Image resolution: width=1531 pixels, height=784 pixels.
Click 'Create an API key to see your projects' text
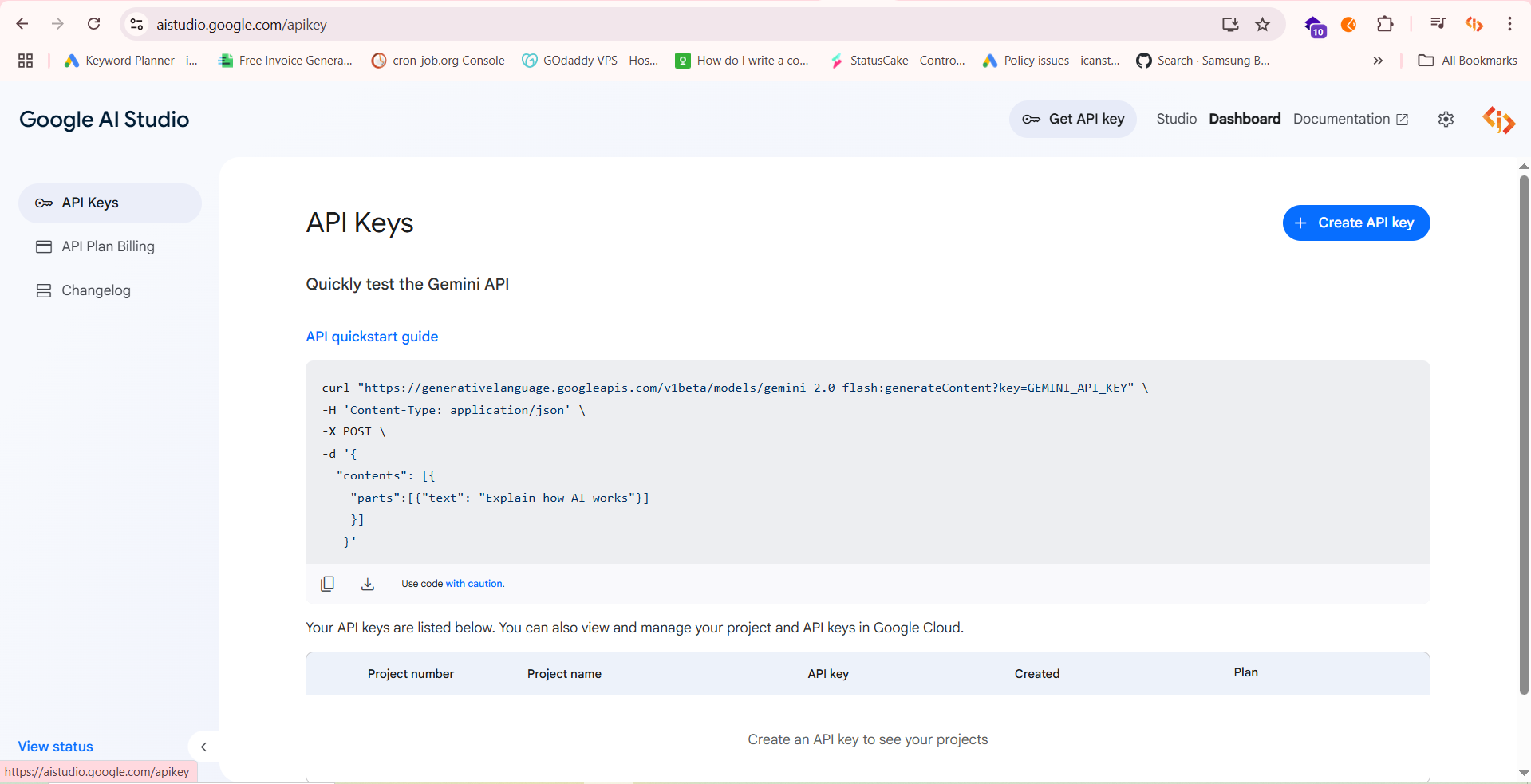pyautogui.click(x=868, y=739)
